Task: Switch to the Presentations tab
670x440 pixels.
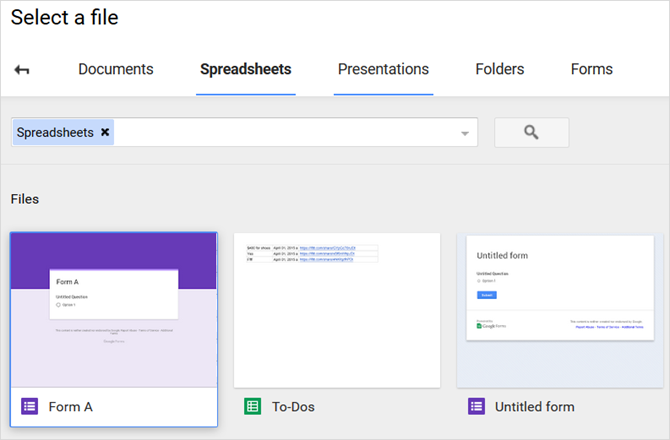Action: [x=383, y=69]
